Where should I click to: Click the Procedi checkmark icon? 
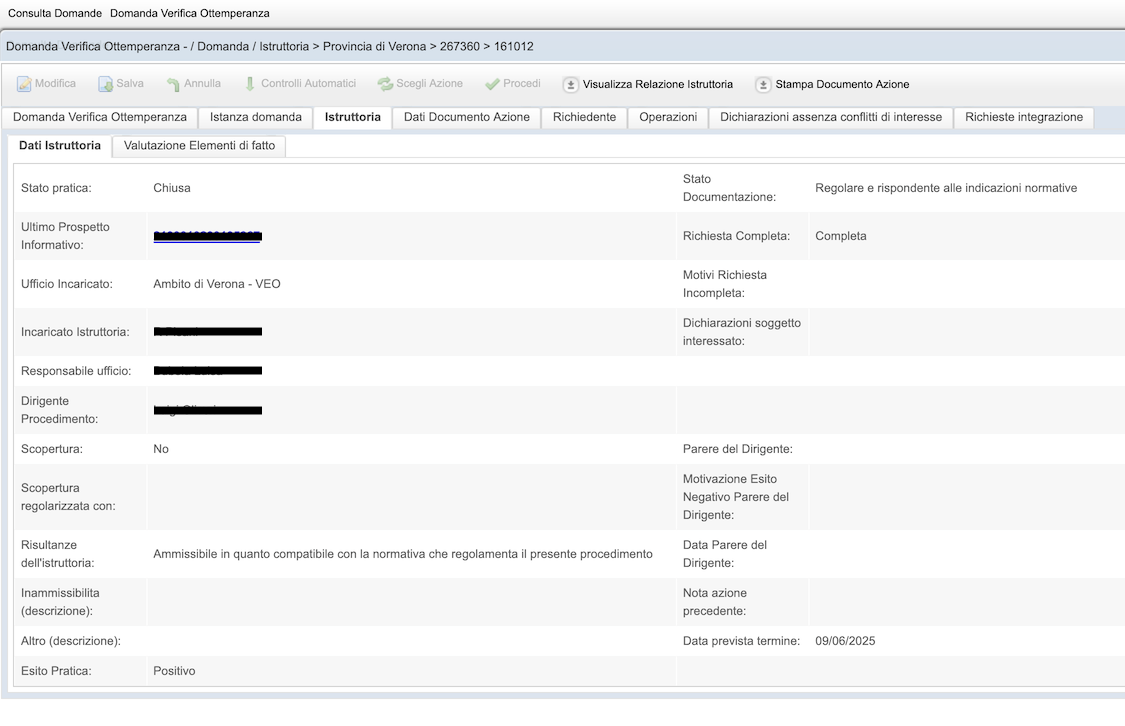tap(492, 84)
